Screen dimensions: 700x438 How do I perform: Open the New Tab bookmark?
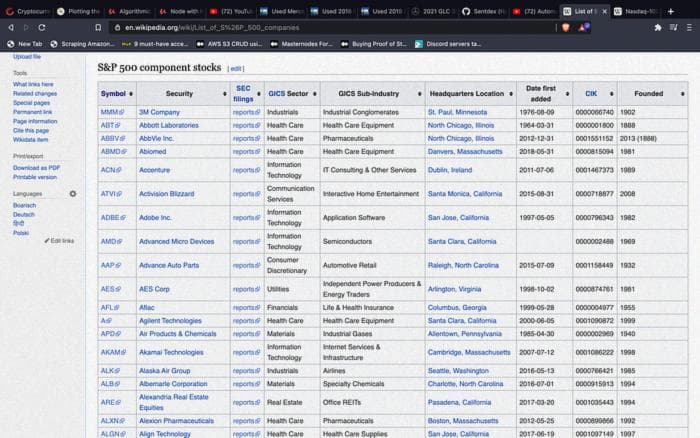click(25, 44)
